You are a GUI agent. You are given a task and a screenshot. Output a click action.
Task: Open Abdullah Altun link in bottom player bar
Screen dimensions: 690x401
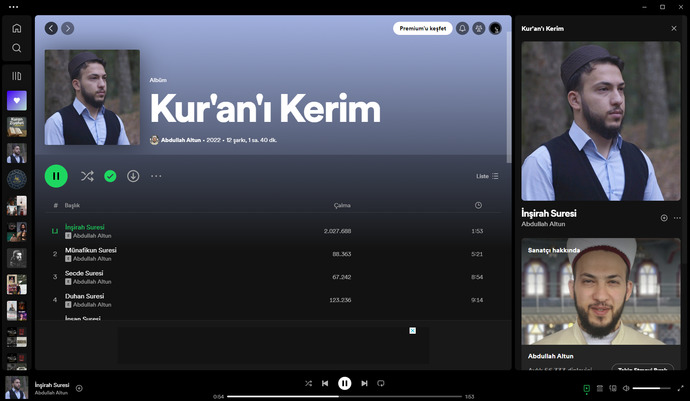coord(51,393)
